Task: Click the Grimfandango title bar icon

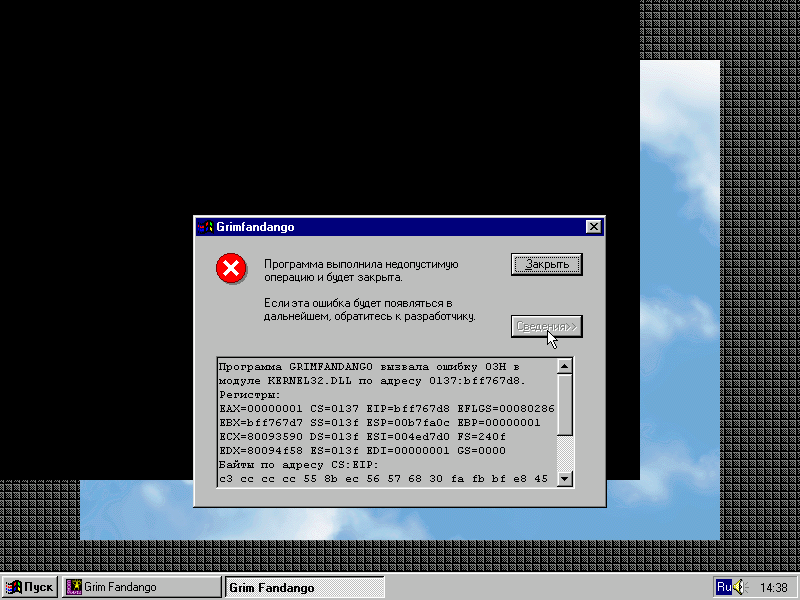Action: point(205,227)
